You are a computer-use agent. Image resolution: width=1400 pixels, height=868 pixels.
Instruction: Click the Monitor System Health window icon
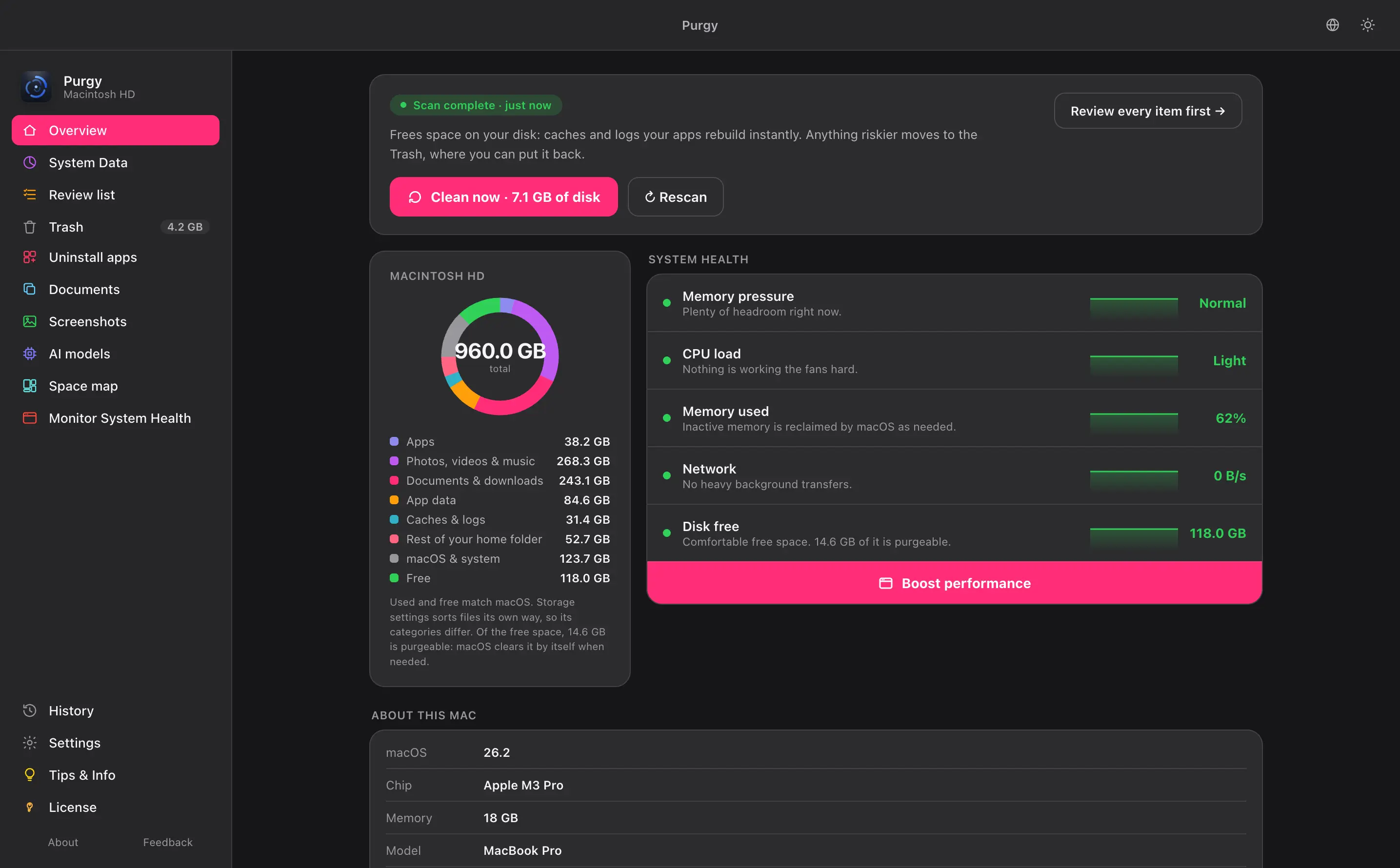(30, 418)
